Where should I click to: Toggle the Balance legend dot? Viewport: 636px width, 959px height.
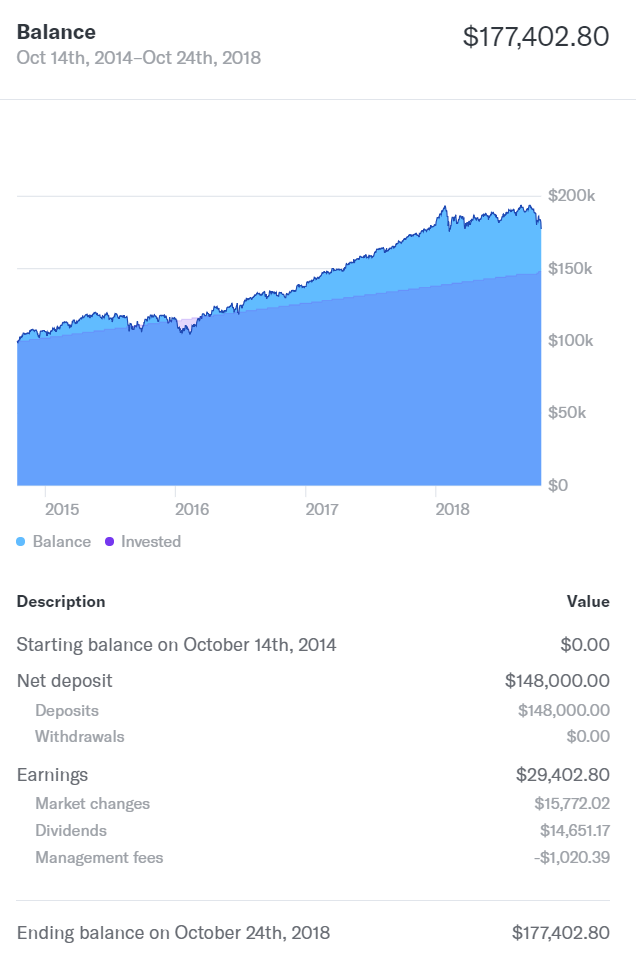pos(21,541)
